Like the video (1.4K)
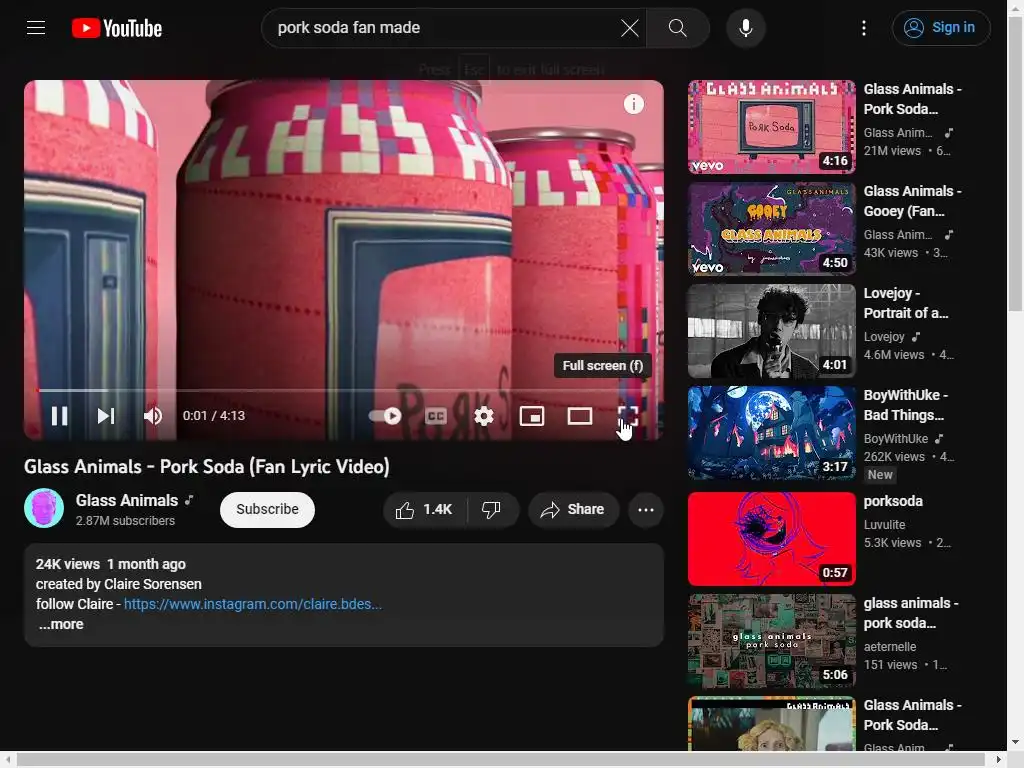Viewport: 1024px width, 768px height. [x=424, y=509]
